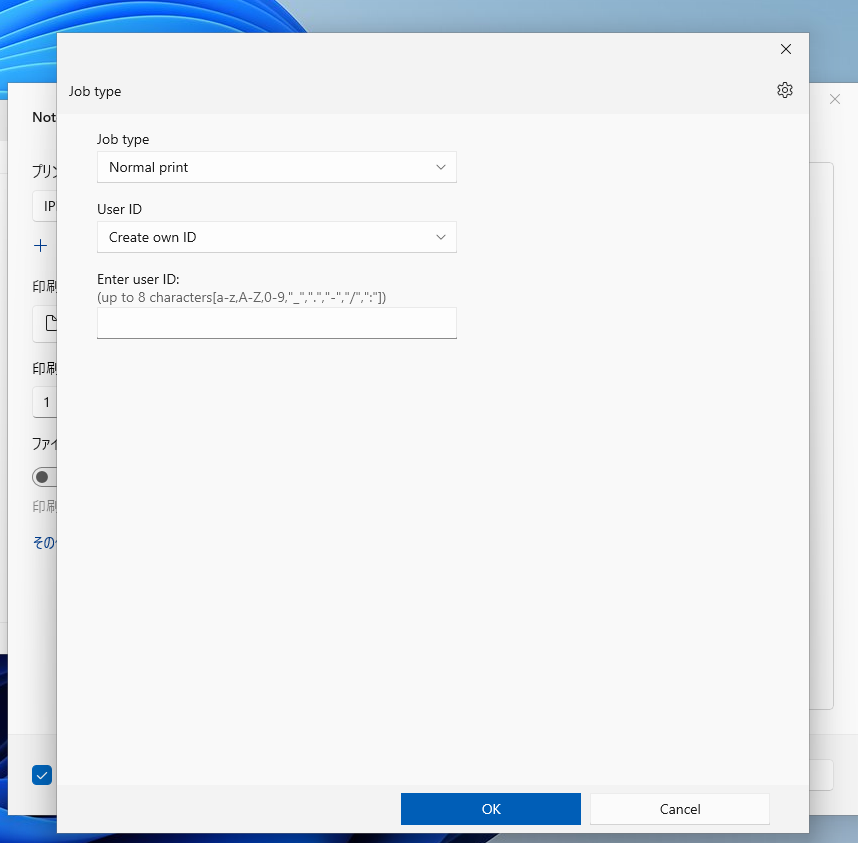Viewport: 858px width, 843px height.
Task: Open the User ID dropdown showing Create own ID
Action: click(x=276, y=237)
